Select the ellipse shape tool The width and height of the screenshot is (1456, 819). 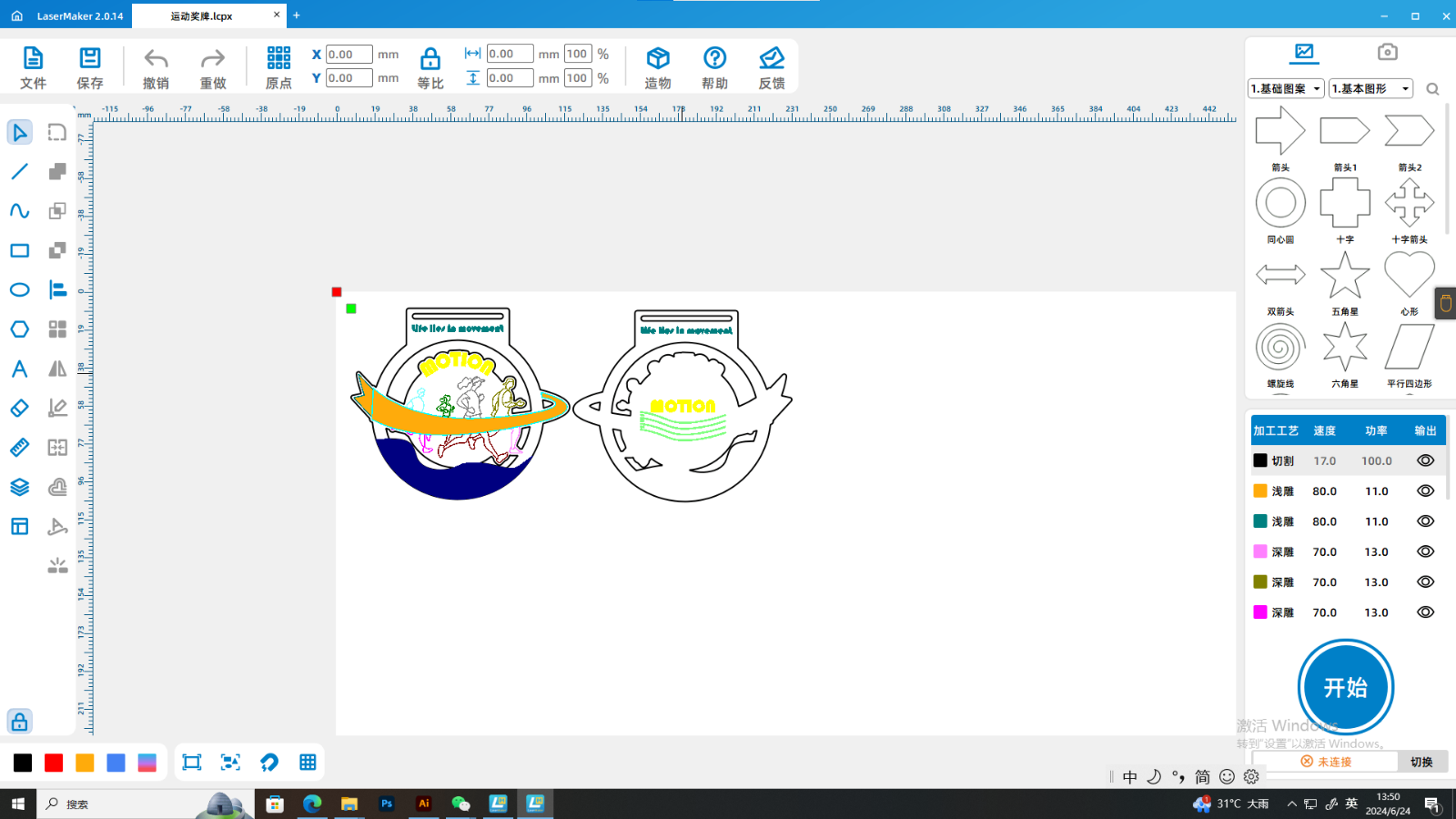coord(19,290)
